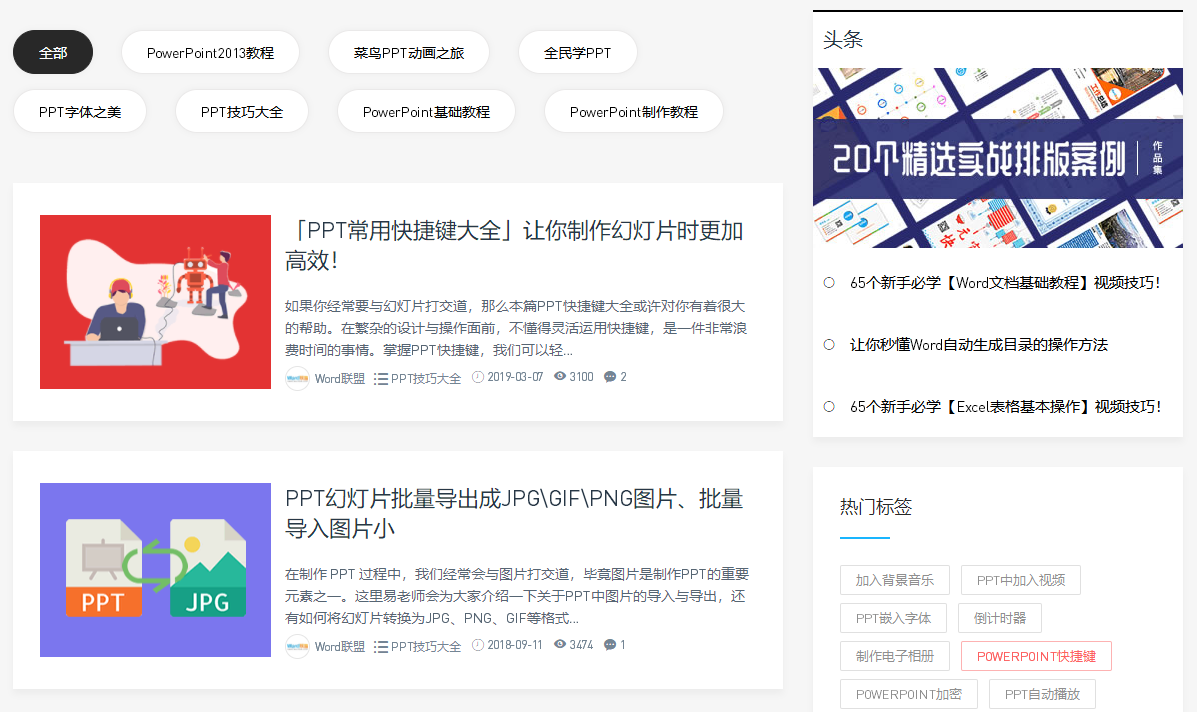Viewport: 1197px width, 712px height.
Task: Click the comment bubble icon on first article
Action: pyautogui.click(x=610, y=377)
